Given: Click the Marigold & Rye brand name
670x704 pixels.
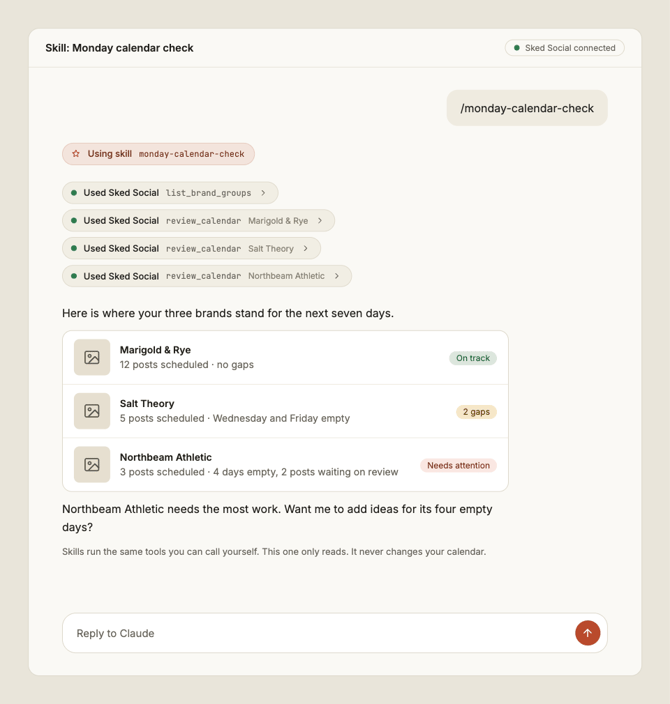Looking at the screenshot, I should 155,350.
